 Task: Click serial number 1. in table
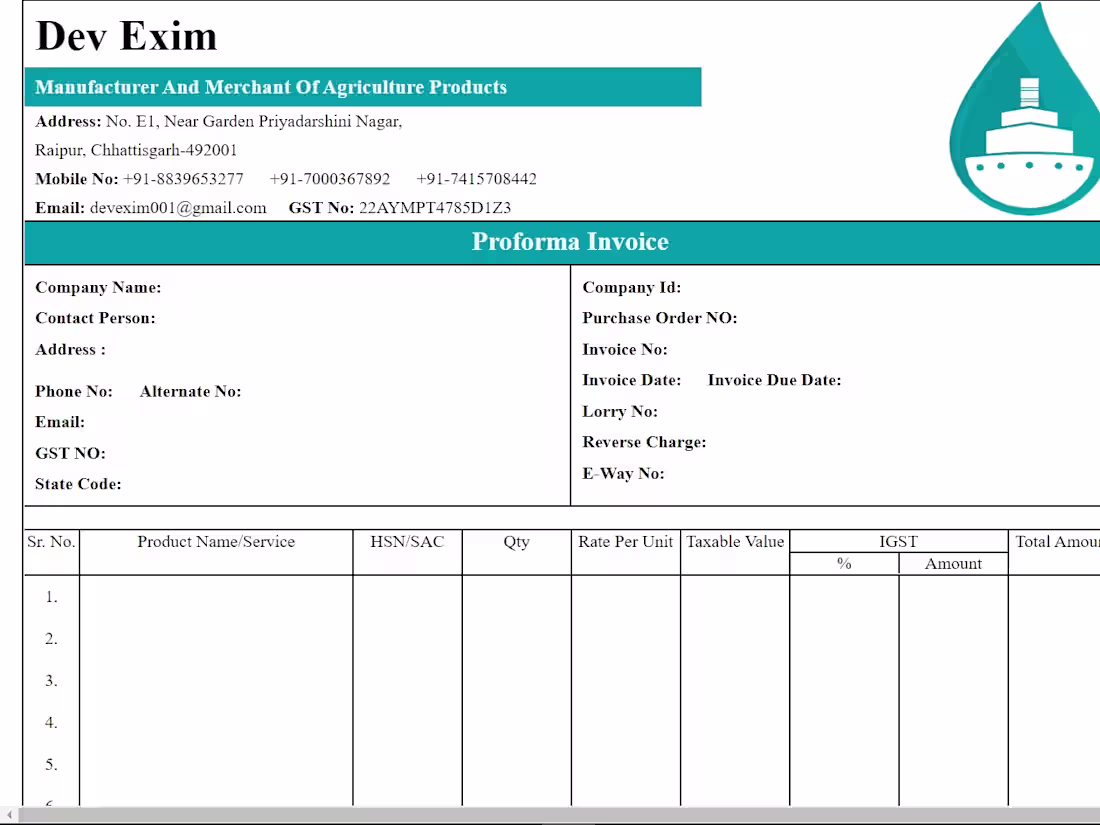click(51, 597)
